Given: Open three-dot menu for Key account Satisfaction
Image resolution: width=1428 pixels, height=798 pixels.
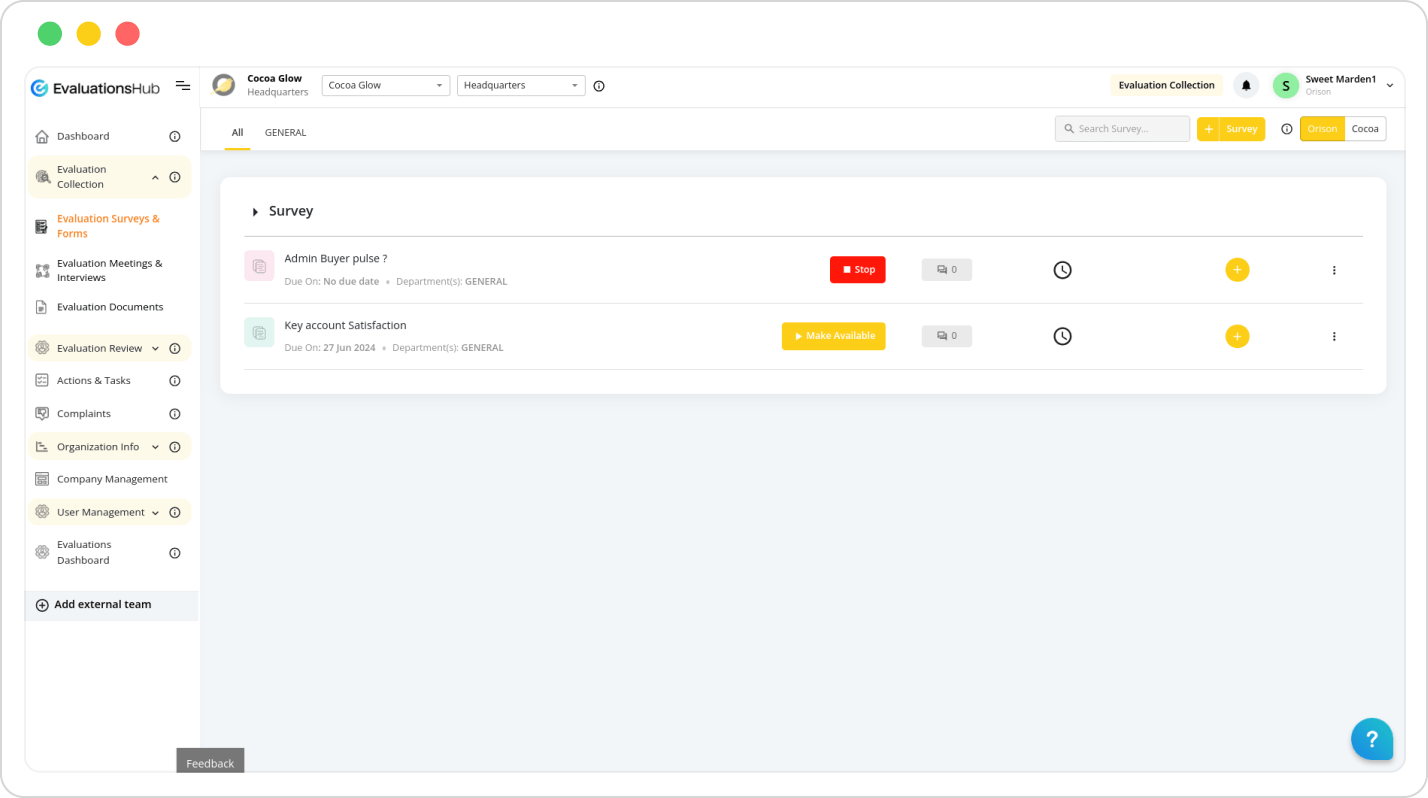Looking at the screenshot, I should pos(1334,337).
